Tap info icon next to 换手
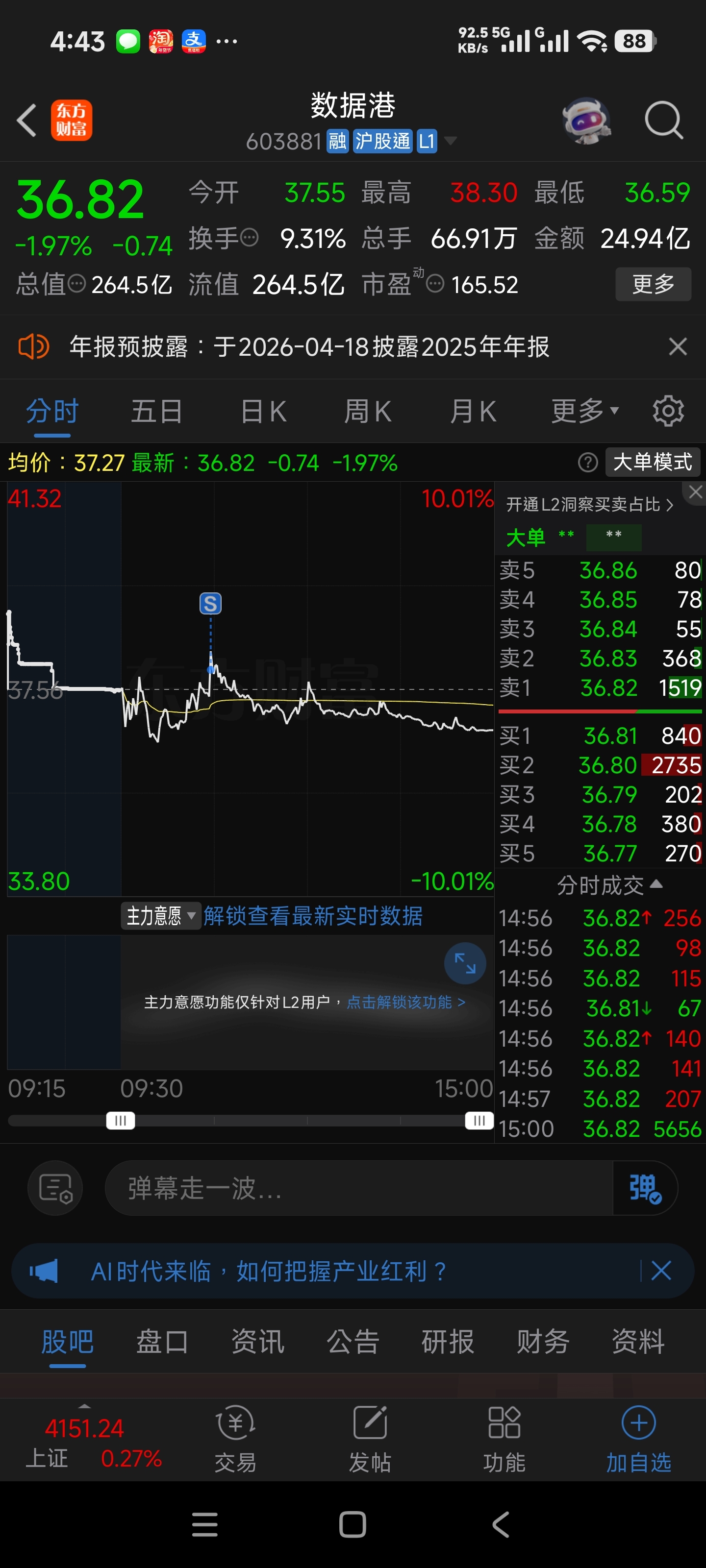The height and width of the screenshot is (1568, 706). point(249,237)
